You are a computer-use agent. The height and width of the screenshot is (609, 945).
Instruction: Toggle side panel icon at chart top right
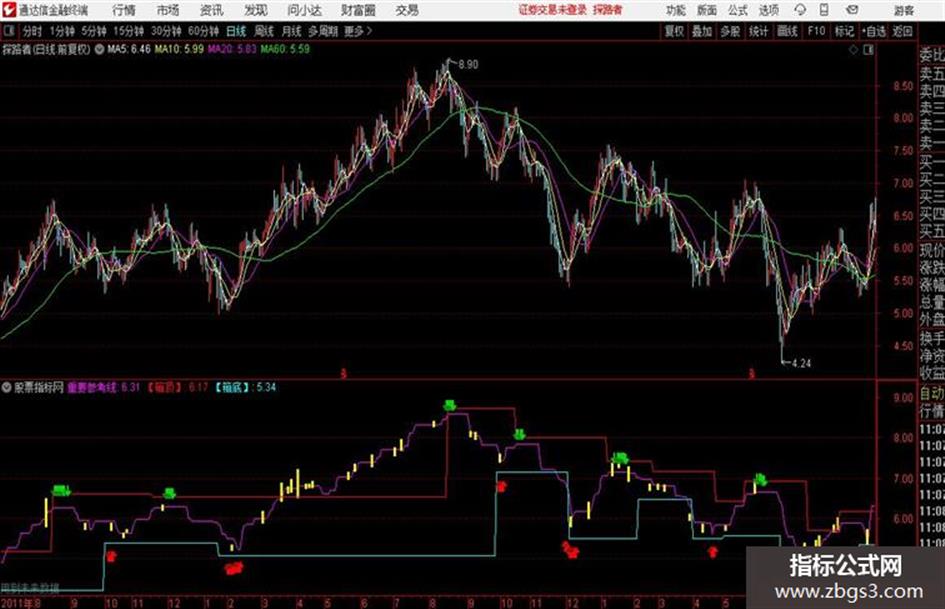868,50
